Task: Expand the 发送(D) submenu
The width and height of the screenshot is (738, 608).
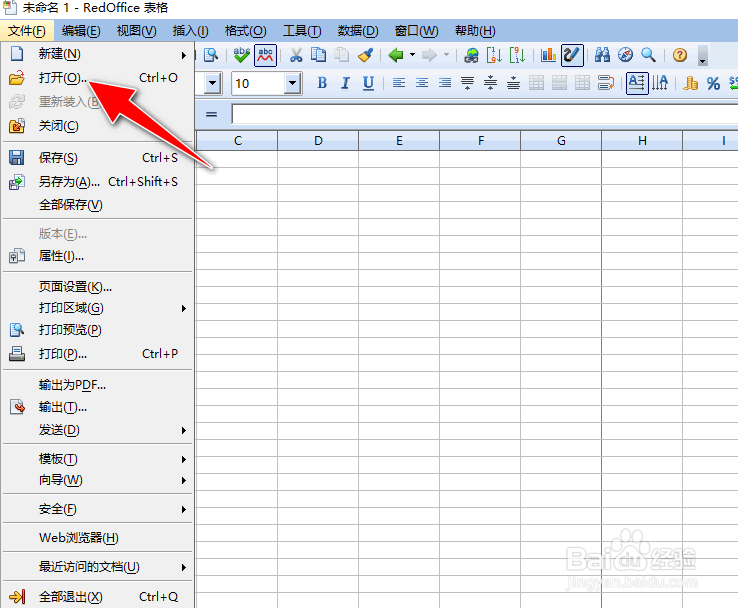Action: click(x=98, y=430)
